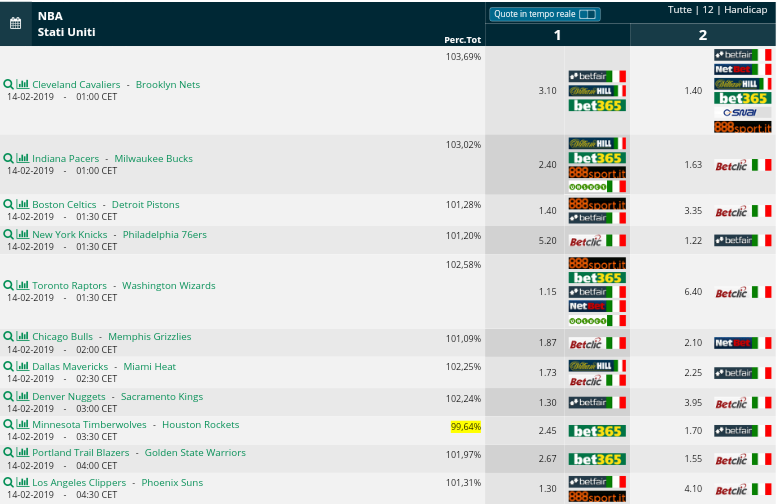This screenshot has height=504, width=778.
Task: Click the magnifier icon for Denver Nuggets match
Action: coord(8,396)
